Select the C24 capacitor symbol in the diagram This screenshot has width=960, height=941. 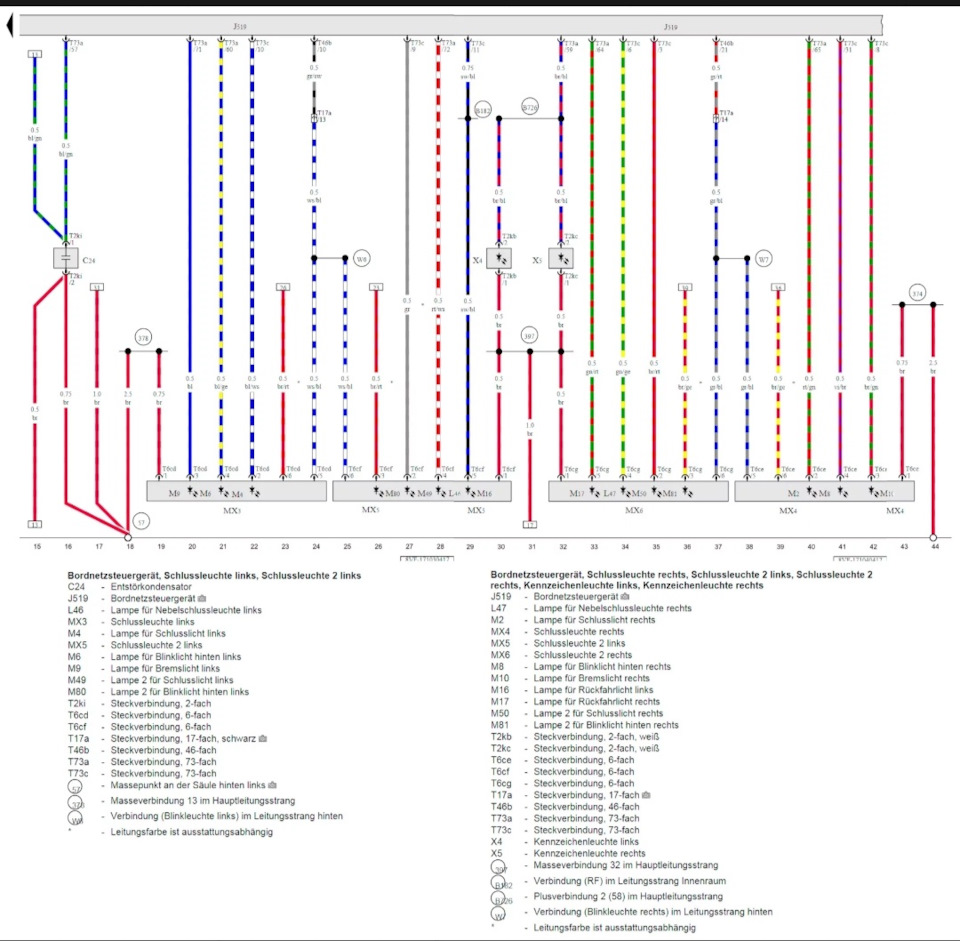66,258
